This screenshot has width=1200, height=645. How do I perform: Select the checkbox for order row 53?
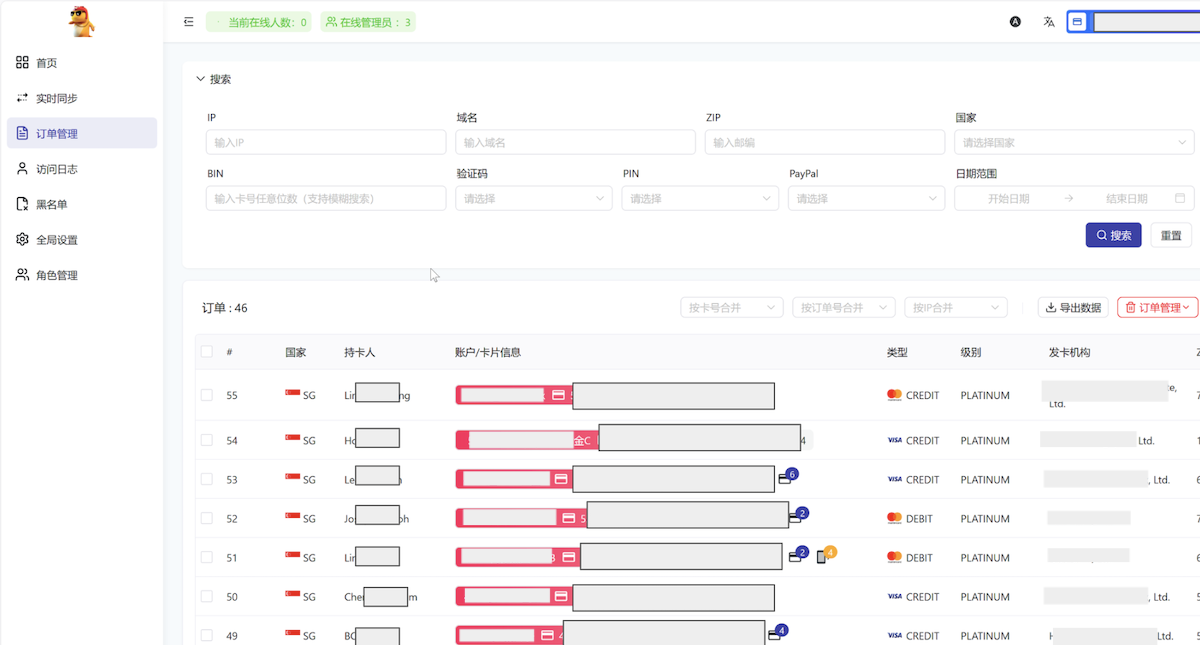[206, 479]
